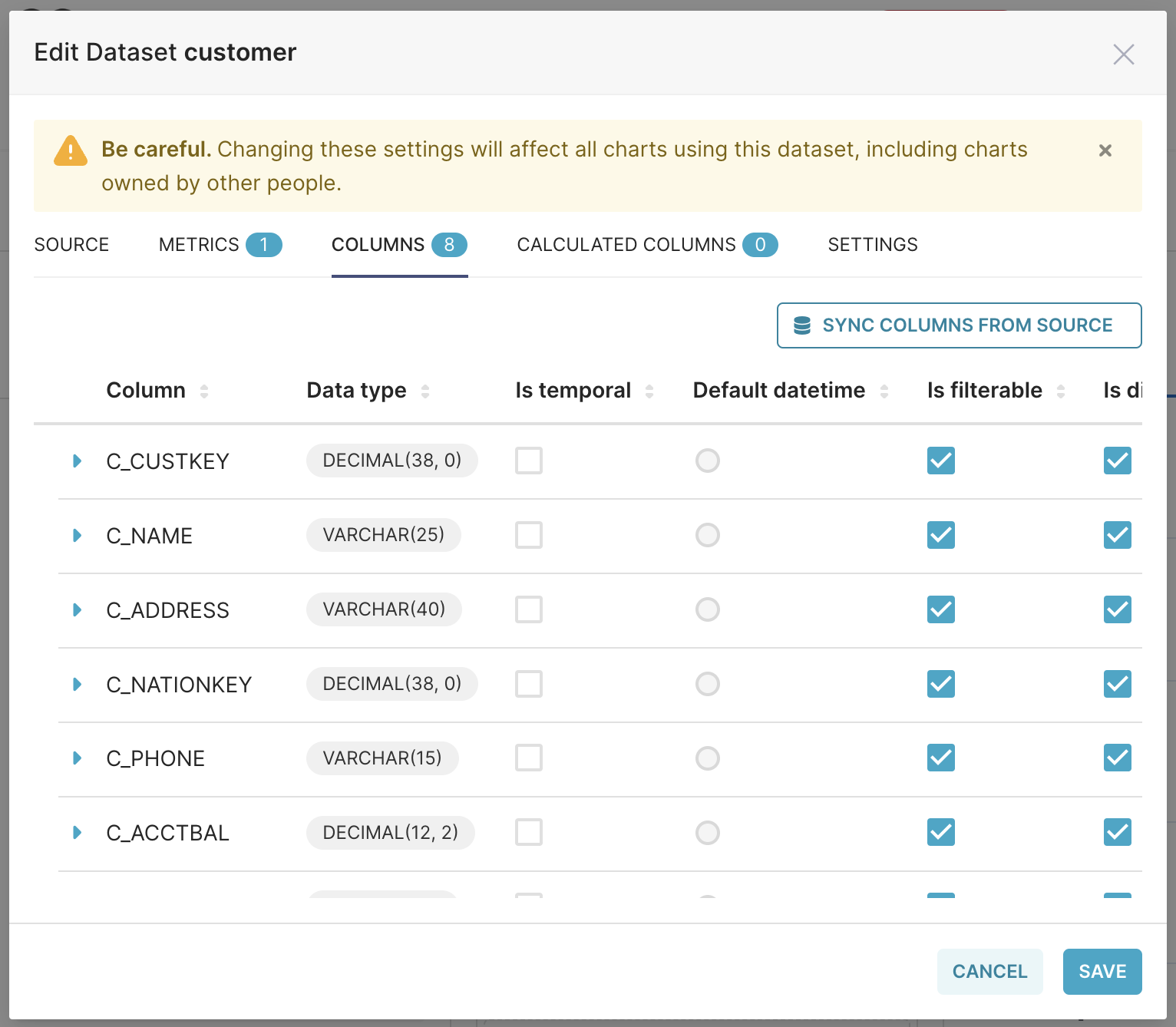This screenshot has height=1027, width=1176.
Task: Expand the C_CUSTKEY column row
Action: click(77, 461)
